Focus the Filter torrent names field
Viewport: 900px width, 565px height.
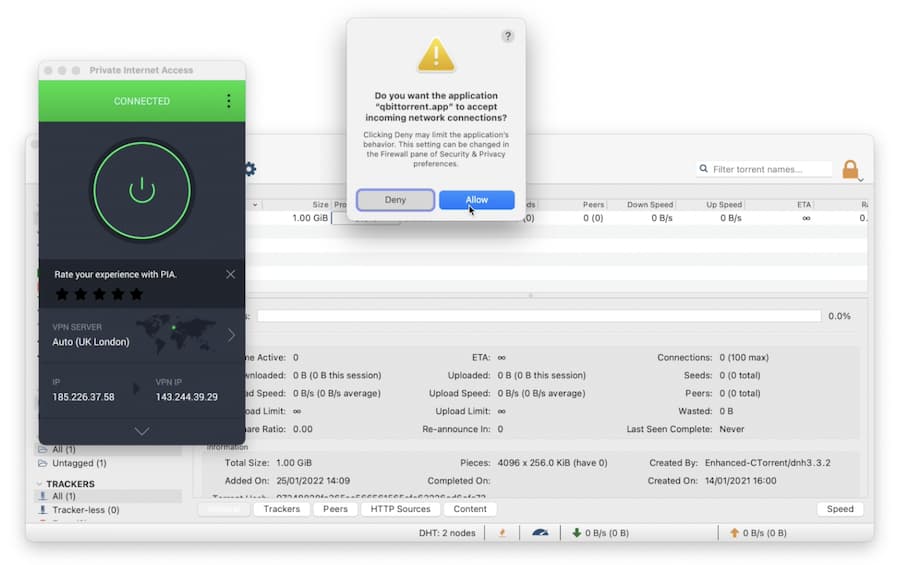point(765,169)
